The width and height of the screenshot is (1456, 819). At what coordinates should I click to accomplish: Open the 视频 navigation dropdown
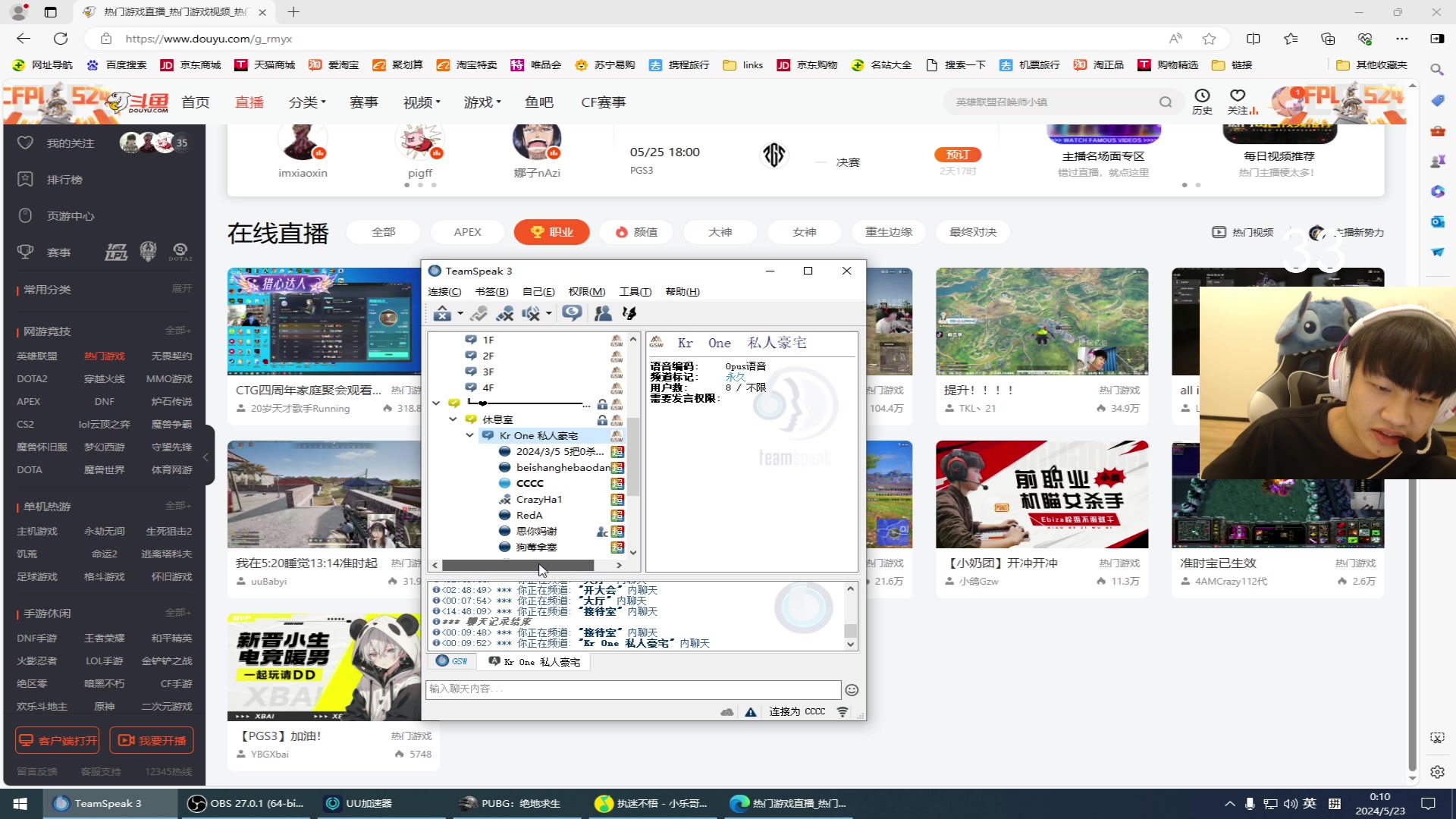pyautogui.click(x=422, y=102)
